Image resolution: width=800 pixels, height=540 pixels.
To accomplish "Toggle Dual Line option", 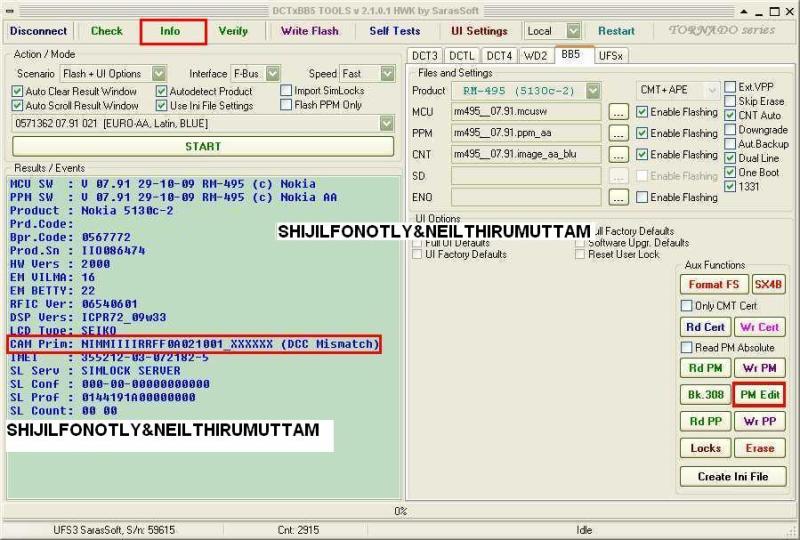I will [730, 158].
